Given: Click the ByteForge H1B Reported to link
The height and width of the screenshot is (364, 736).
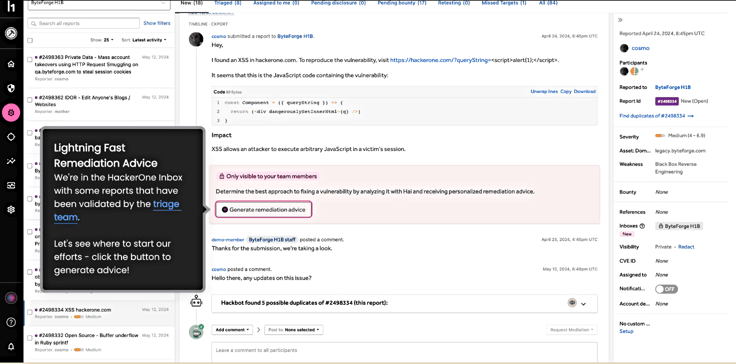Looking at the screenshot, I should click(673, 87).
